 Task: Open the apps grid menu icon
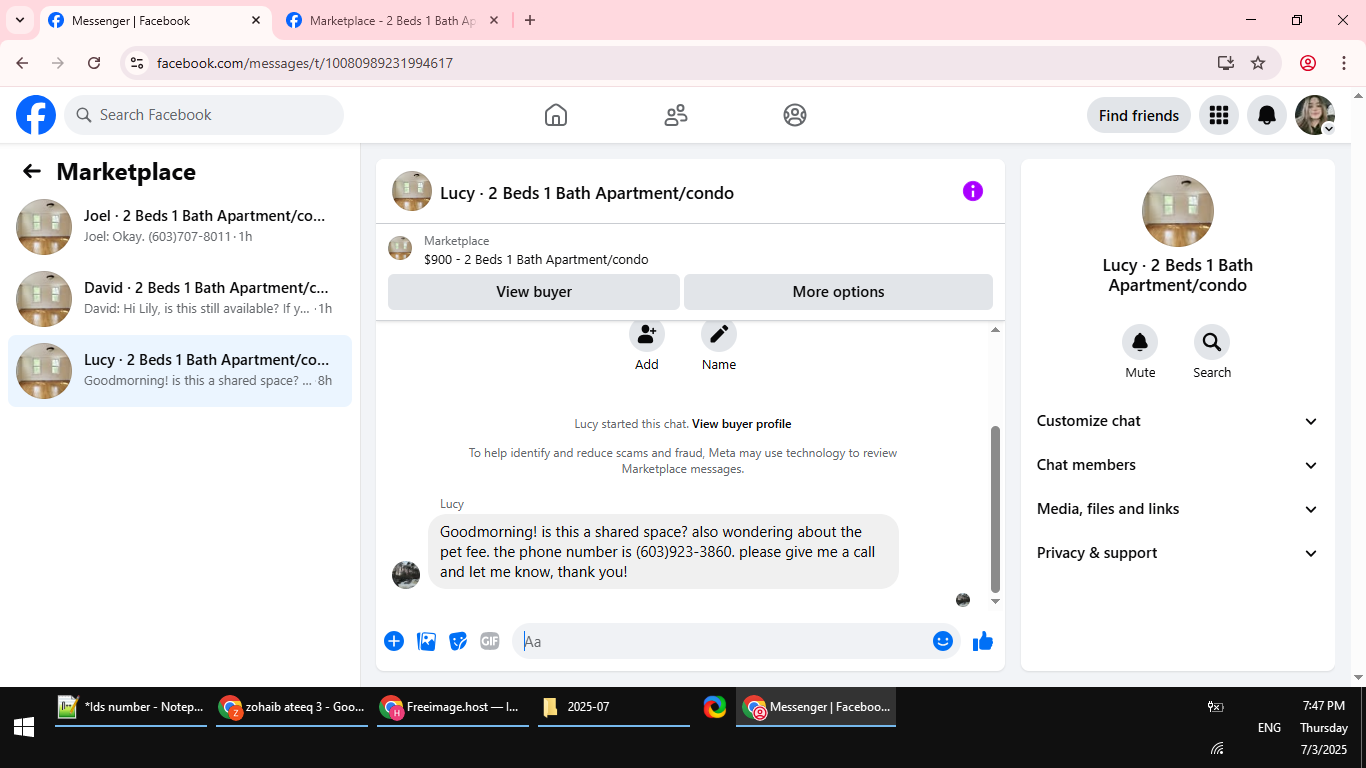(1218, 115)
